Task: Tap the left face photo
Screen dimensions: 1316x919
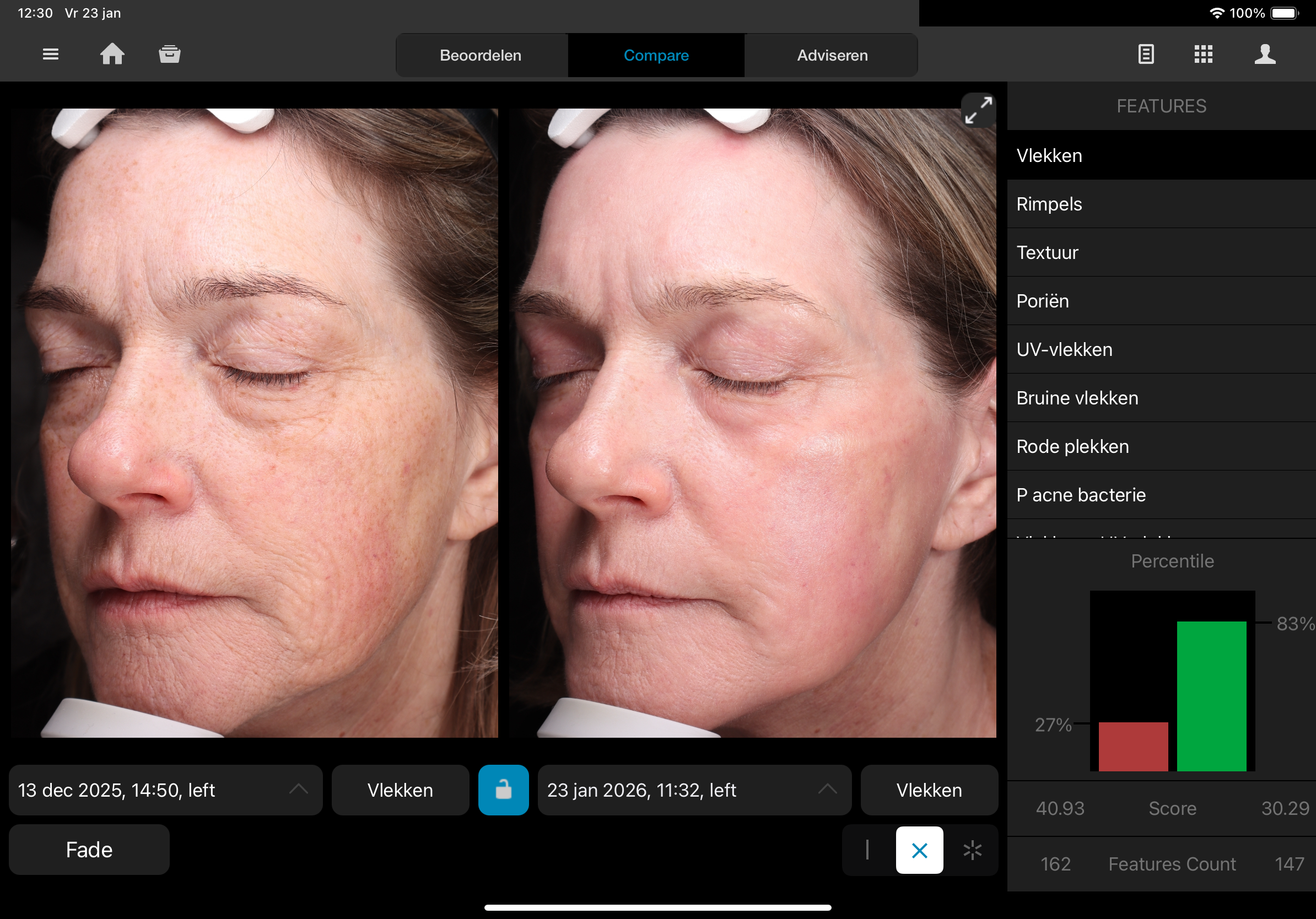Action: tap(254, 423)
